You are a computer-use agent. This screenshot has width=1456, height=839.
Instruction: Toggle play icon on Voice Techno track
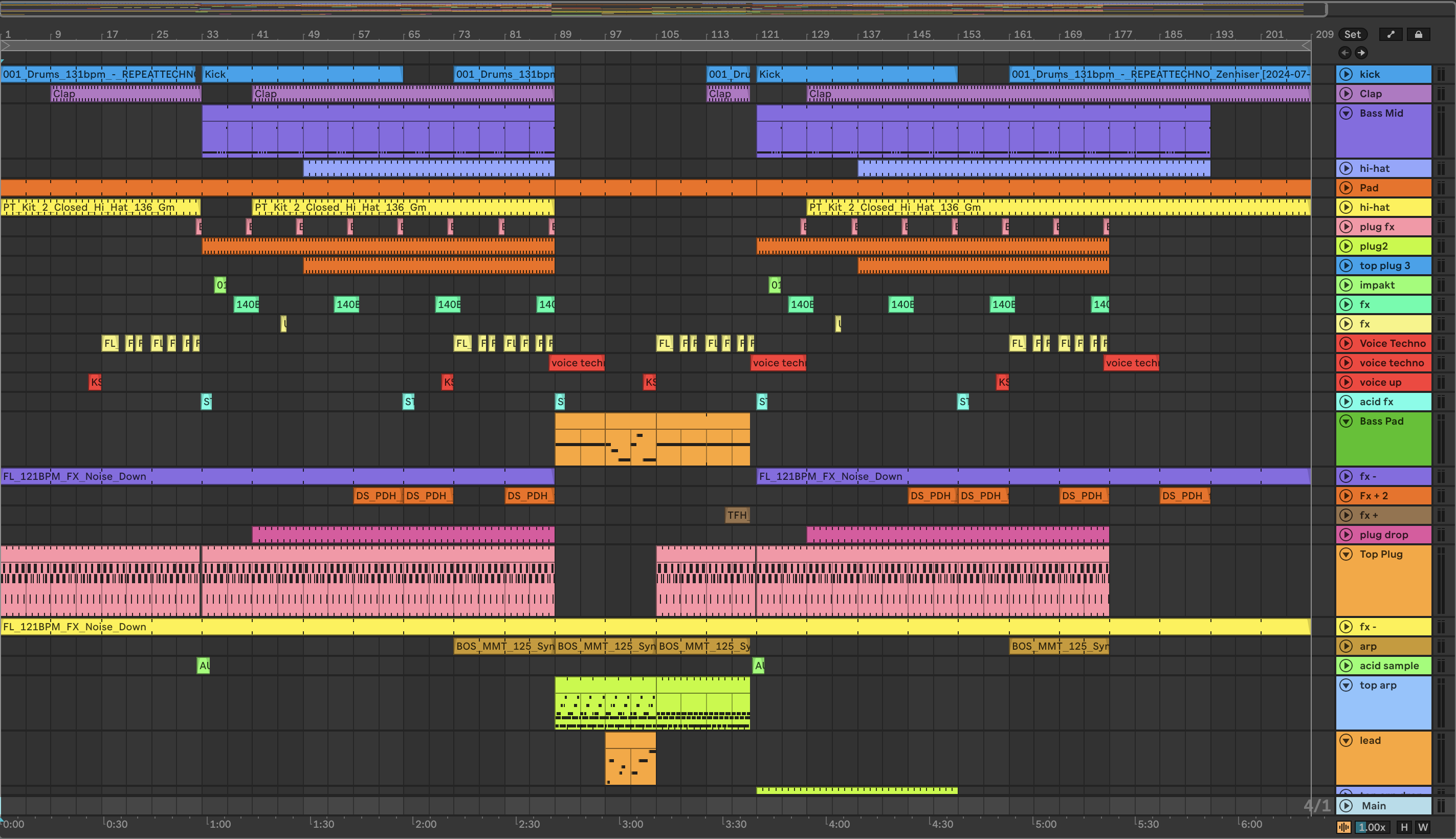click(x=1346, y=343)
